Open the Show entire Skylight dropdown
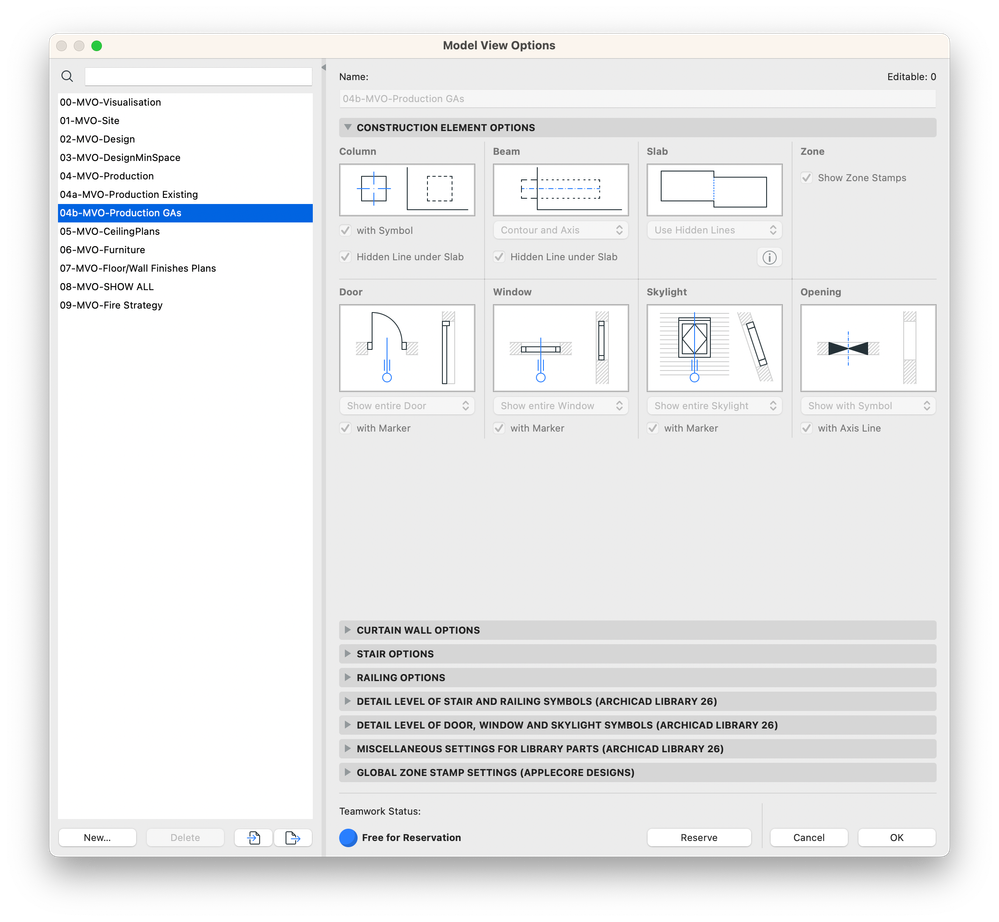Screen dimensions: 999x922 [714, 406]
